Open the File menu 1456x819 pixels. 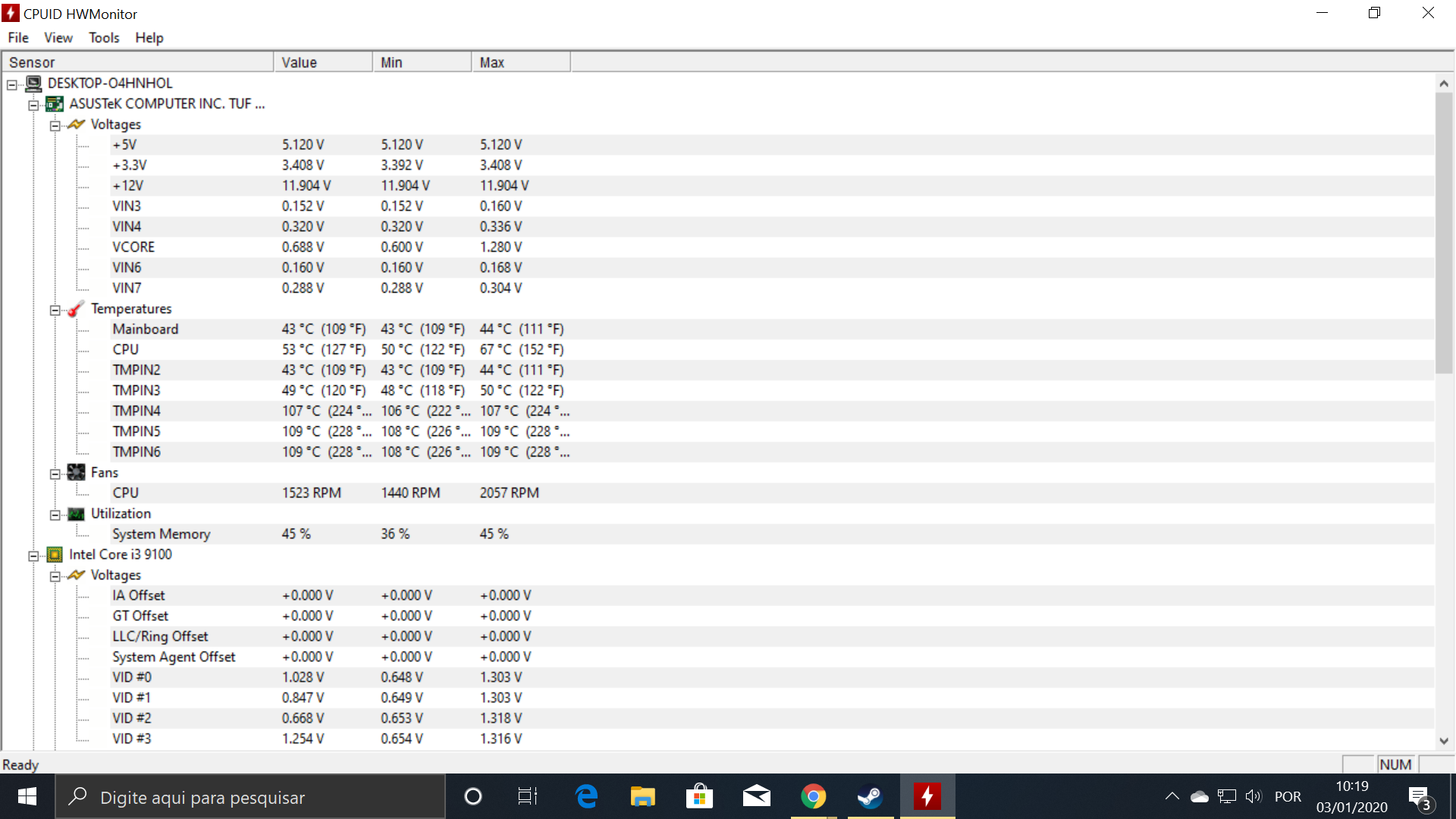tap(18, 37)
